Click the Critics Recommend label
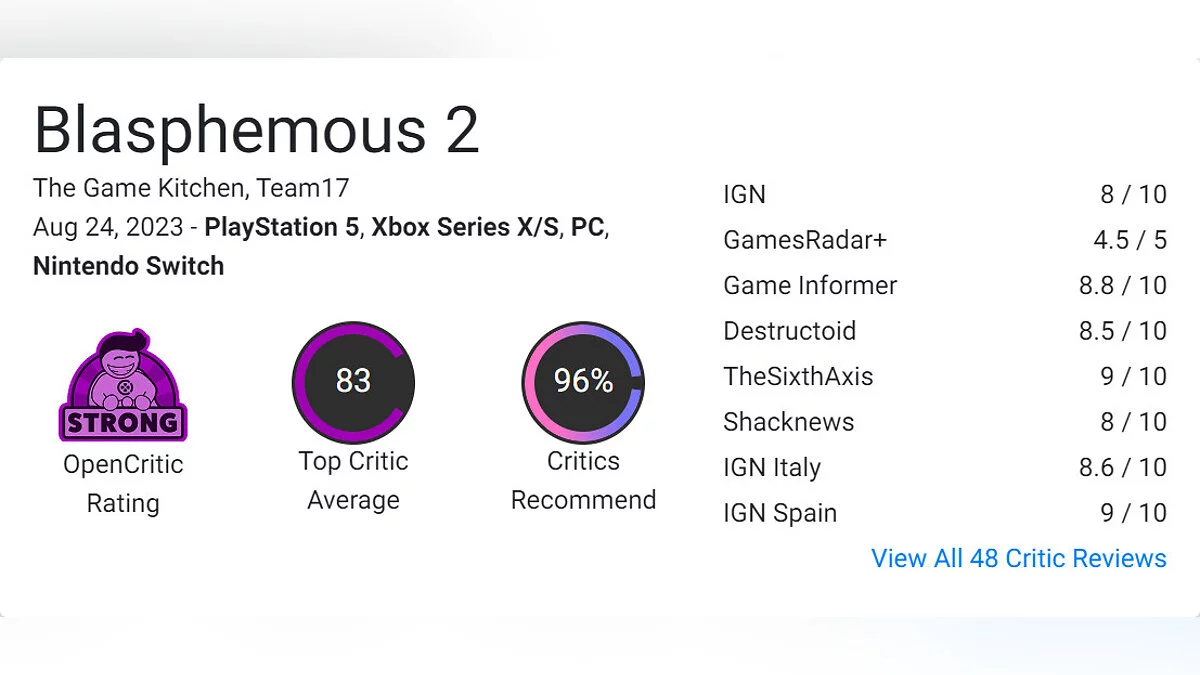This screenshot has width=1200, height=675. point(583,480)
